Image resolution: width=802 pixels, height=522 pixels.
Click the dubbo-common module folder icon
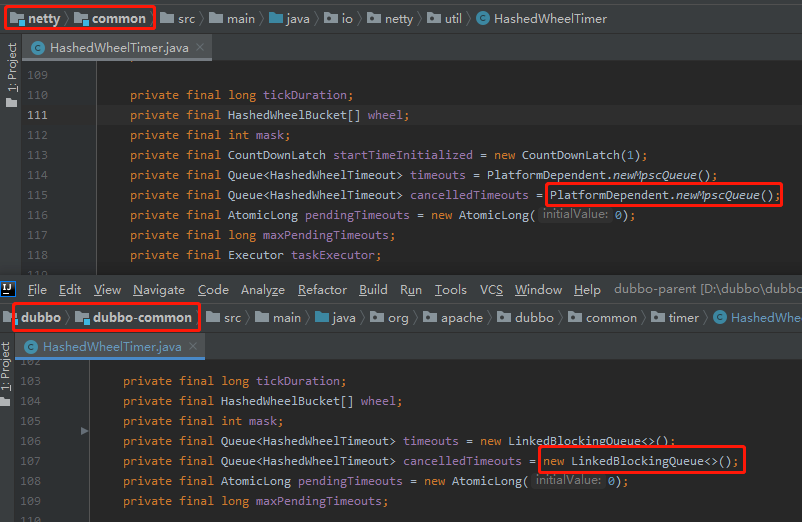(x=82, y=317)
